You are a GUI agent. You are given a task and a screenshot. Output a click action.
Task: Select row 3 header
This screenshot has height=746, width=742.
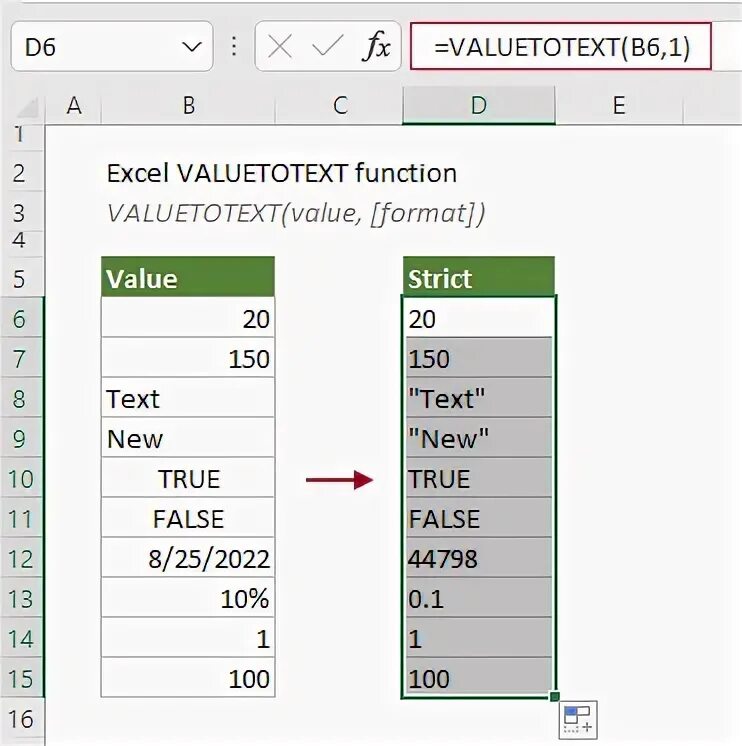coord(22,212)
